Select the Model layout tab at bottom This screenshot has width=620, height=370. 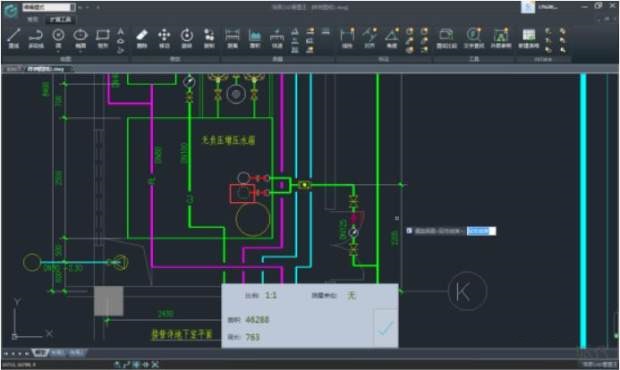tap(40, 353)
